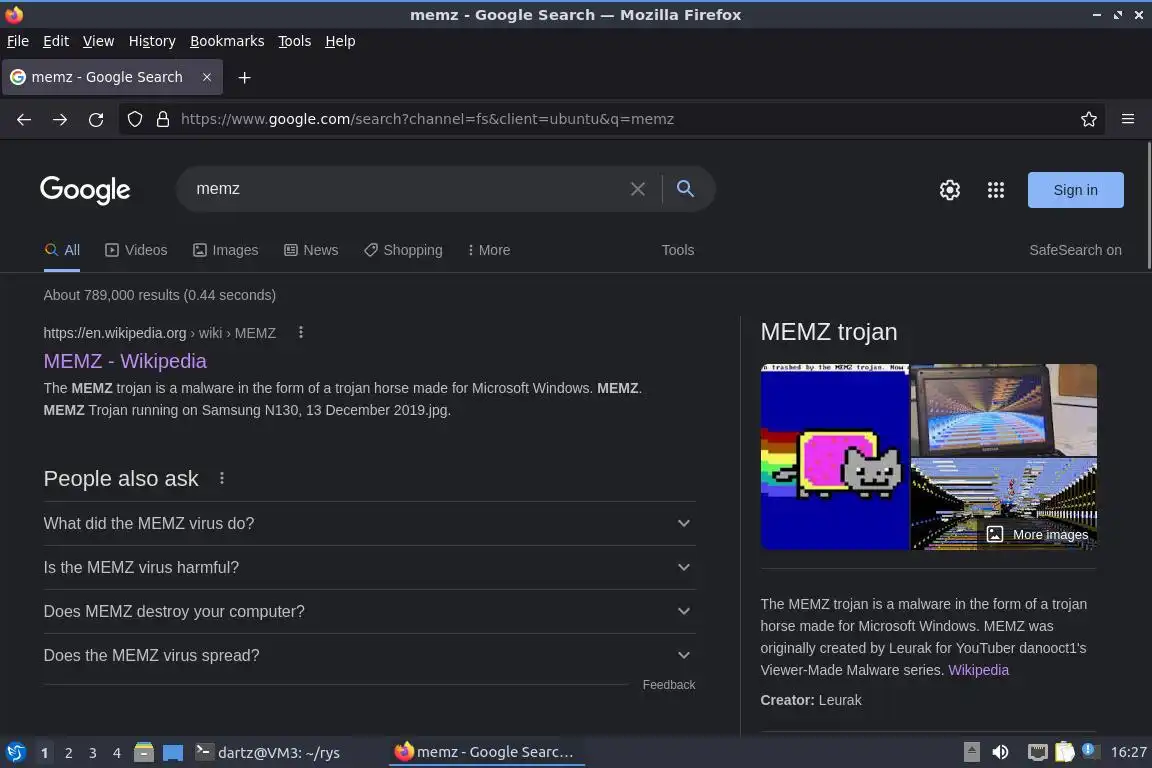The image size is (1152, 768).
Task: Open the network monitor icon in tray
Action: point(1037,752)
